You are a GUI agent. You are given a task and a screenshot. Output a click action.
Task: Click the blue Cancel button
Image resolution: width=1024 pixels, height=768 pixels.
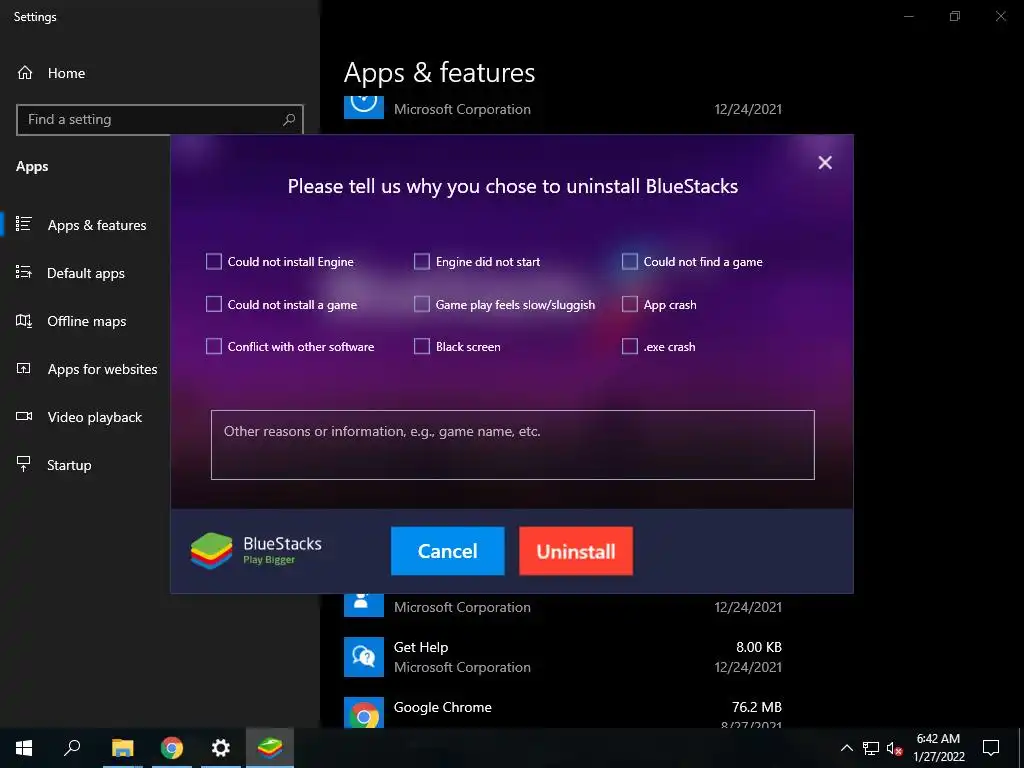447,551
